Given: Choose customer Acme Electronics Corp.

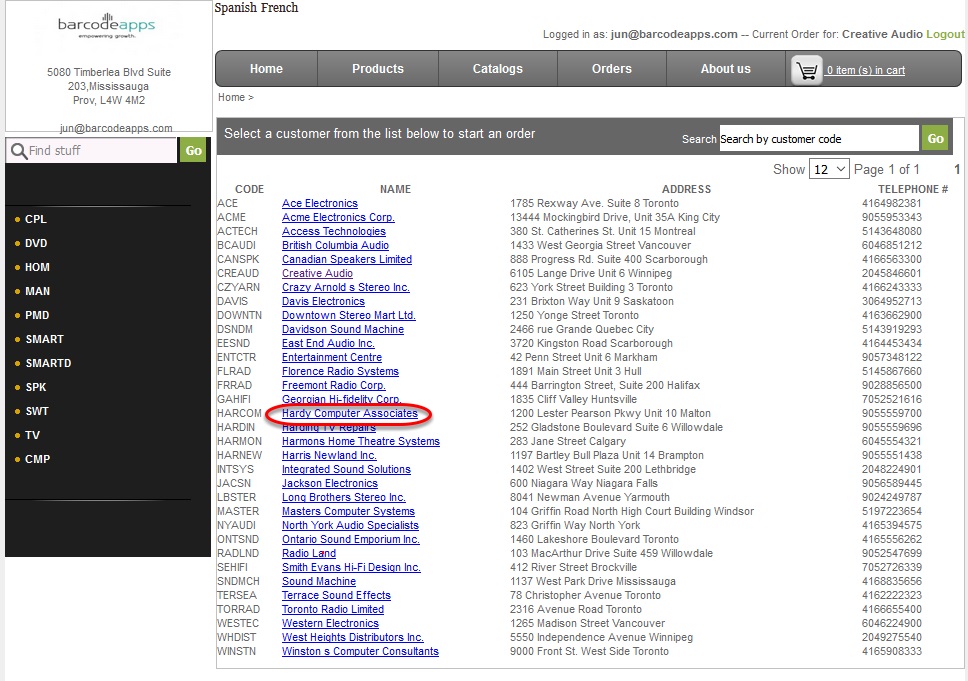Looking at the screenshot, I should click(338, 217).
